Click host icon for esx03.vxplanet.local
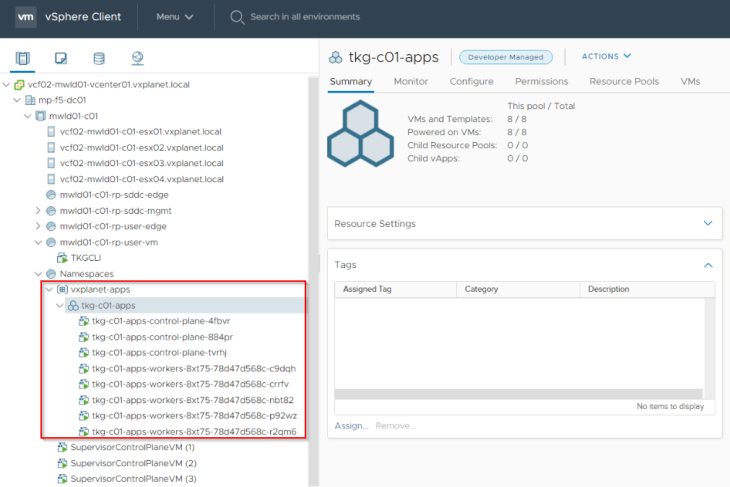 (51, 163)
